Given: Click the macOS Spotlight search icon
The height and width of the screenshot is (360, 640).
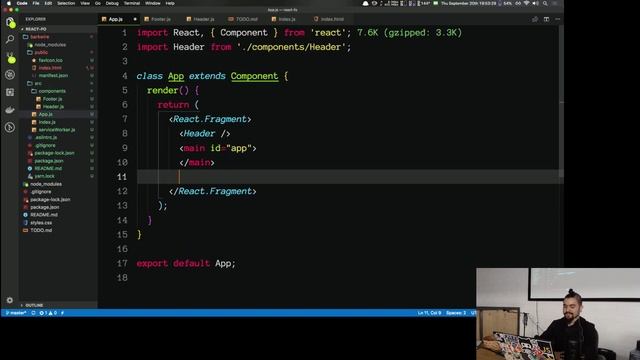Looking at the screenshot, I should [545, 3].
